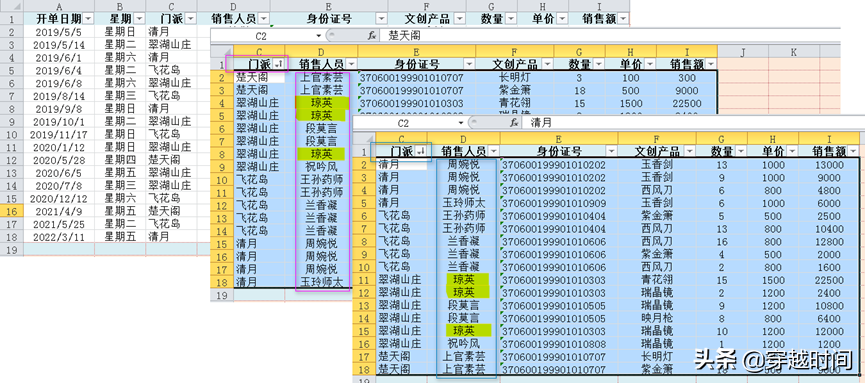Open 数量 filter button in middle sheet
This screenshot has width=865, height=383.
coord(599,64)
